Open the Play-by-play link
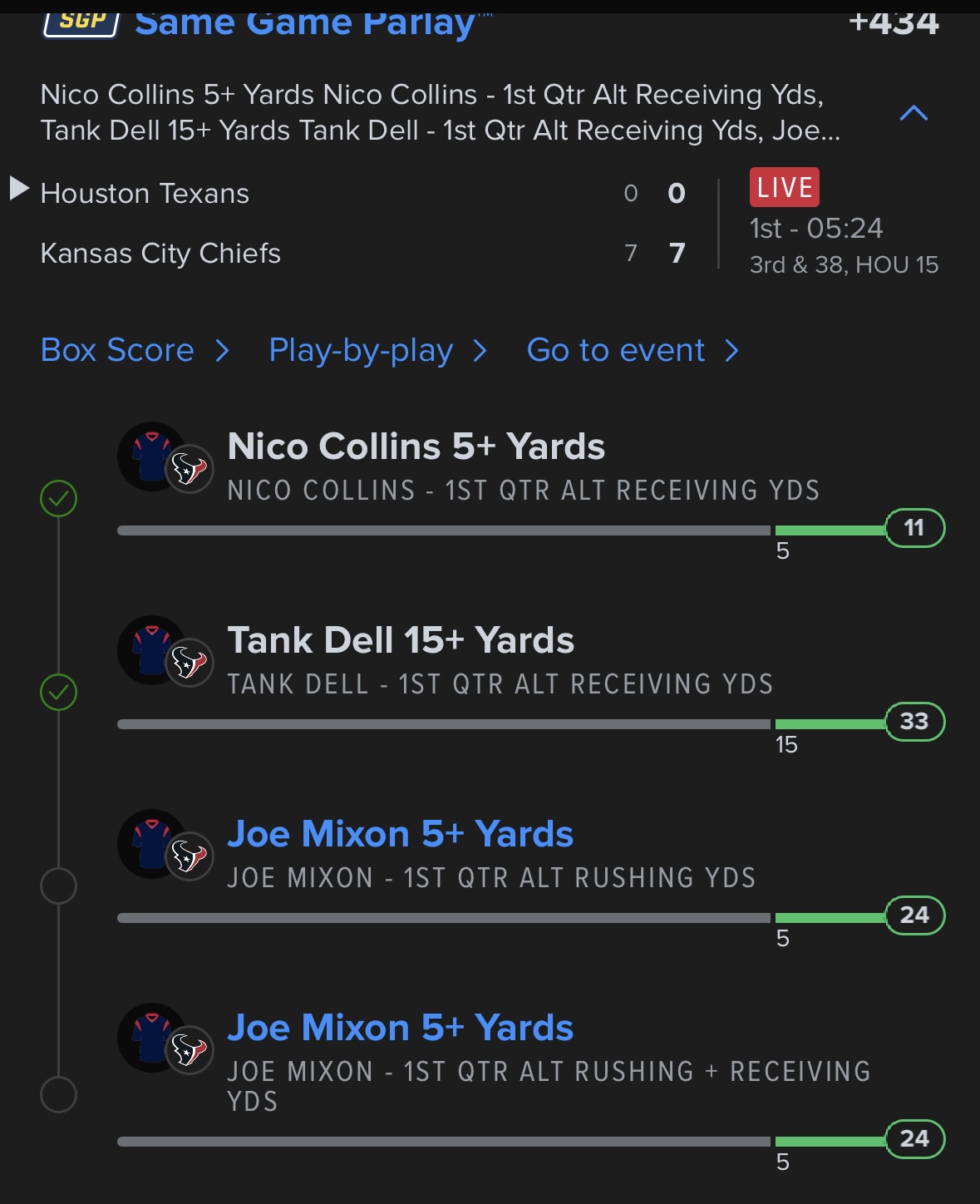This screenshot has height=1204, width=980. coord(377,350)
